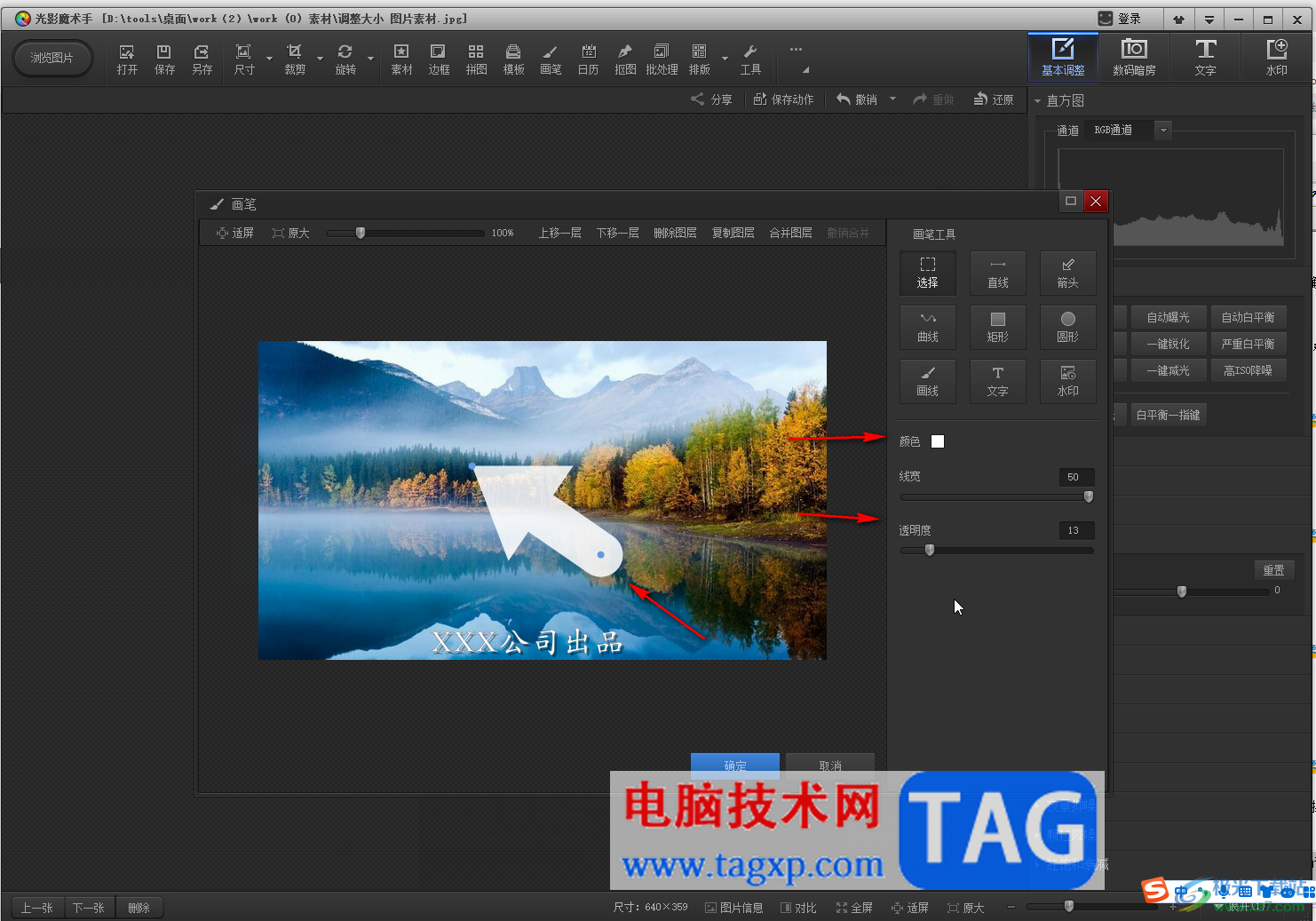Select the 矩形 rectangle drawing tool
Screen dimensions: 1316x921
(x=998, y=327)
